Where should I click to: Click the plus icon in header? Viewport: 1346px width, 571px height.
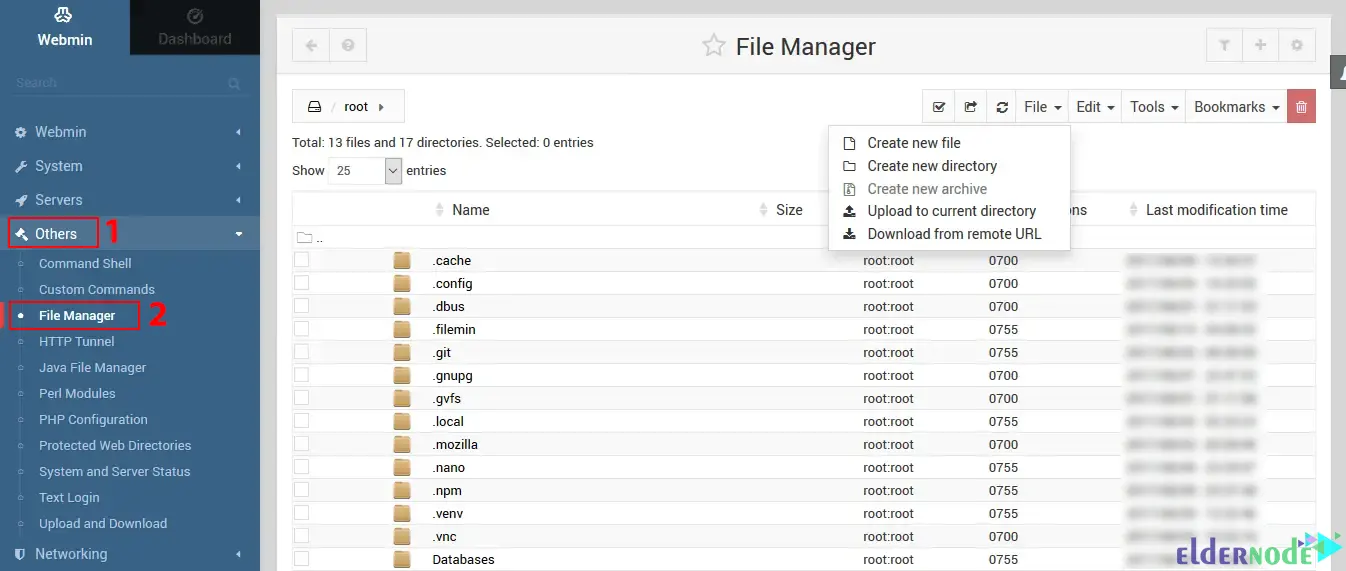coord(1260,45)
